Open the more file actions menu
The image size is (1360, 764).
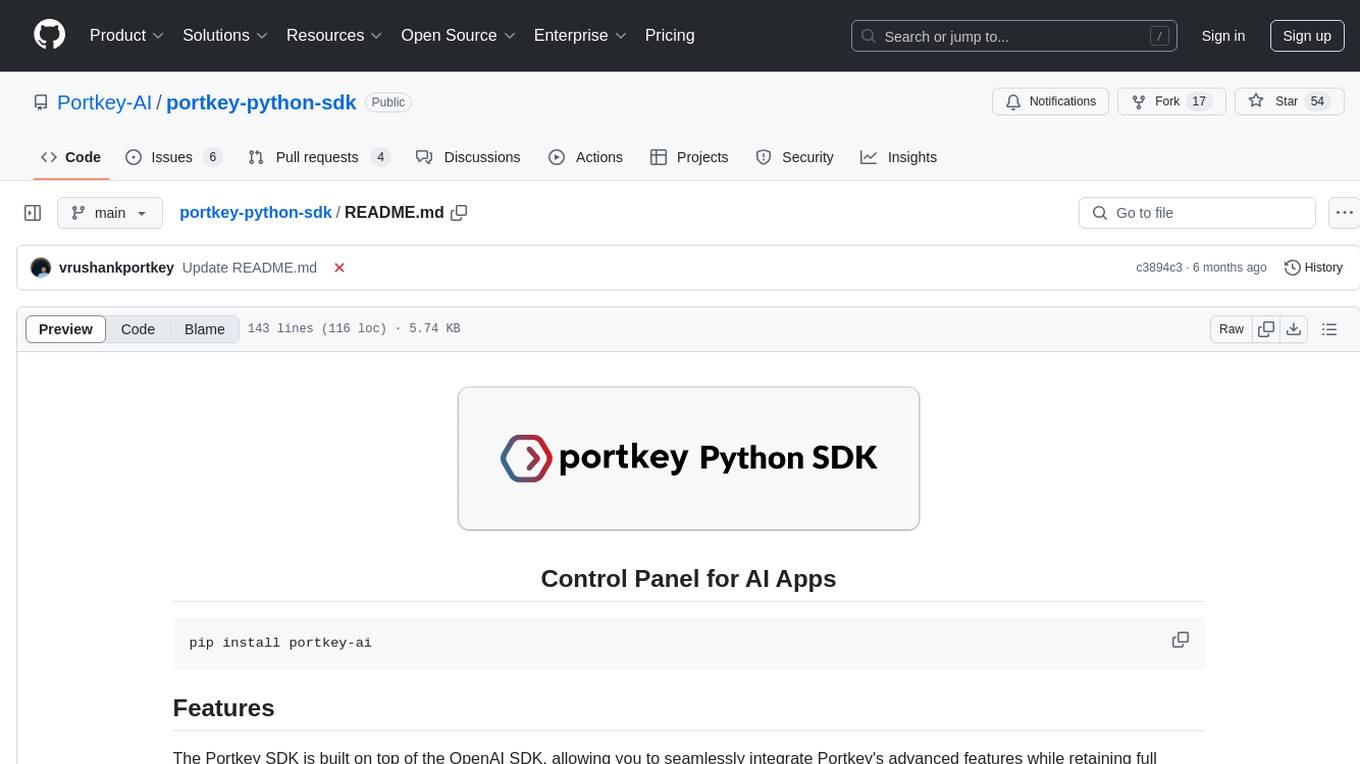click(x=1344, y=213)
